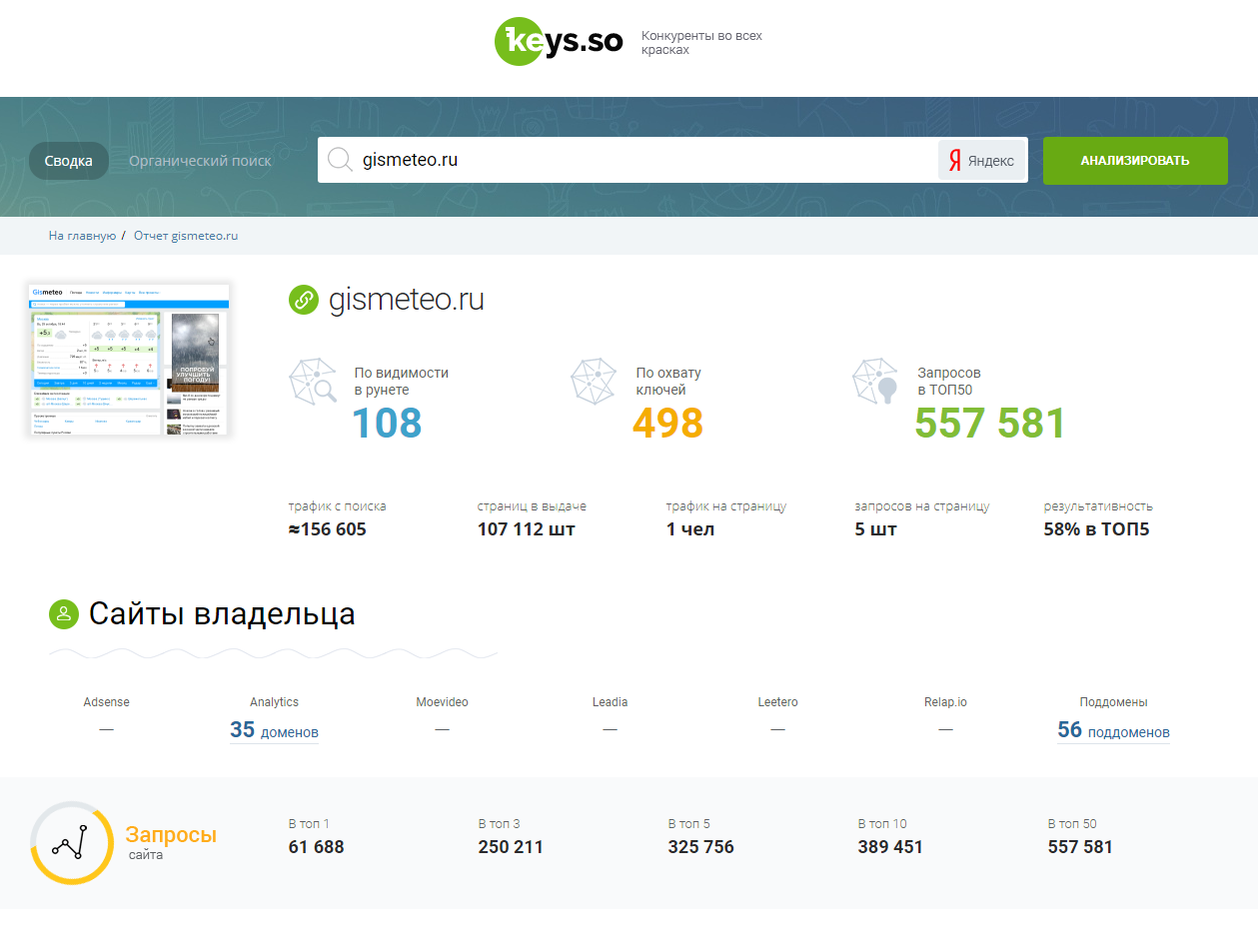Image resolution: width=1258 pixels, height=952 pixels.
Task: Click В топ 10 value 389 451
Action: (890, 847)
